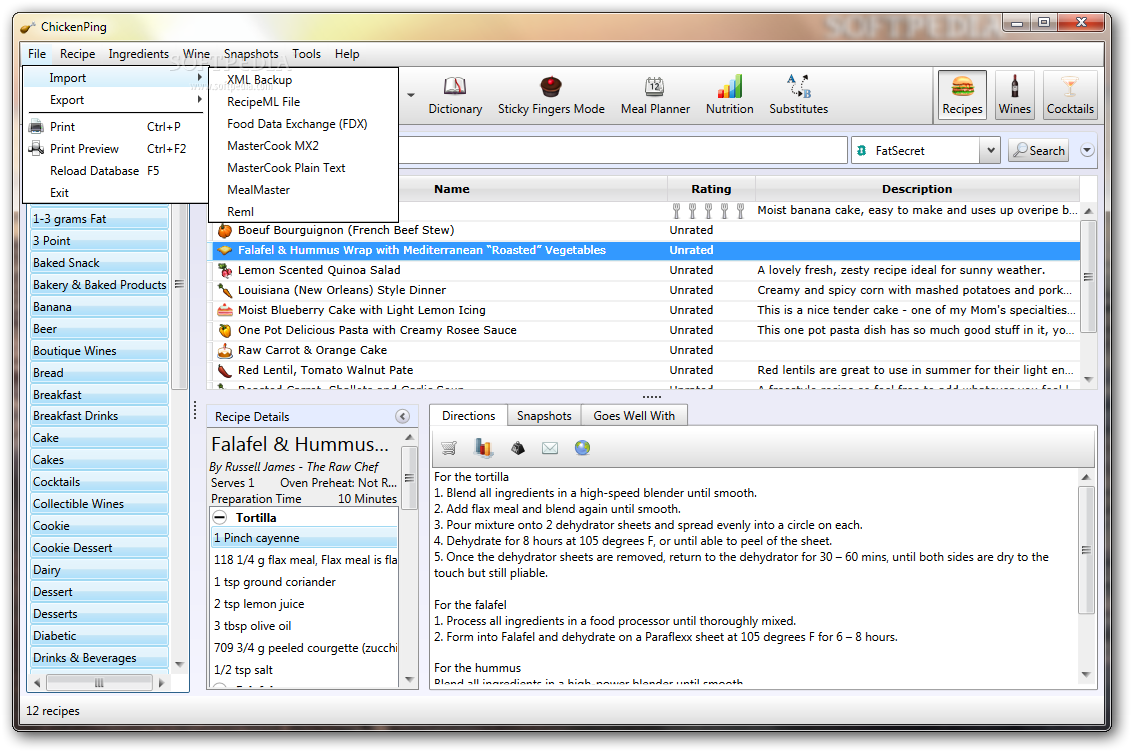
Task: Click the globe web icon in Directions toolbar
Action: coord(583,448)
